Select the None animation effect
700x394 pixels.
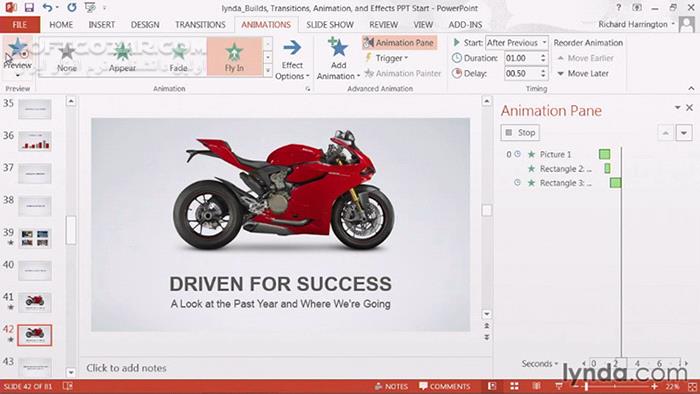click(x=67, y=57)
